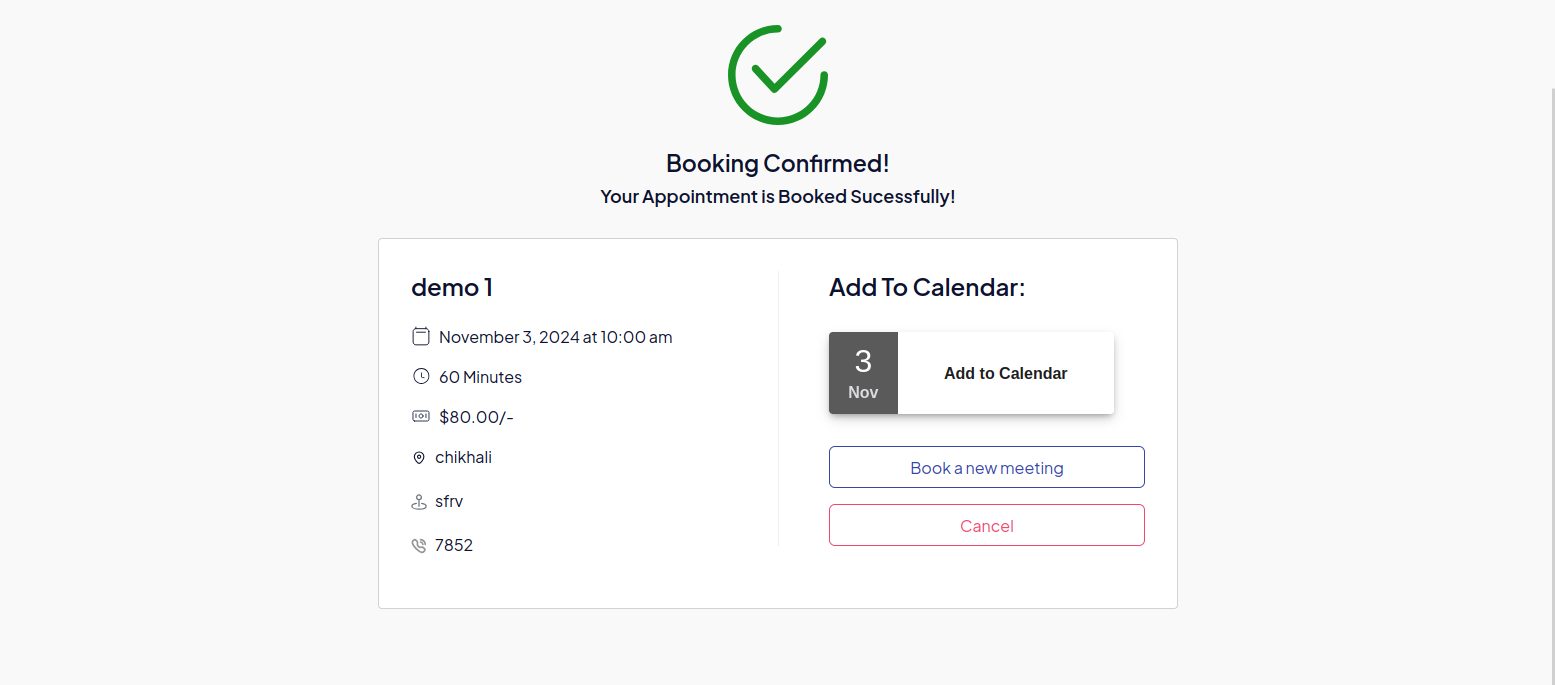Viewport: 1555px width, 685px height.
Task: Click the $80.00/- price text
Action: coord(476,417)
